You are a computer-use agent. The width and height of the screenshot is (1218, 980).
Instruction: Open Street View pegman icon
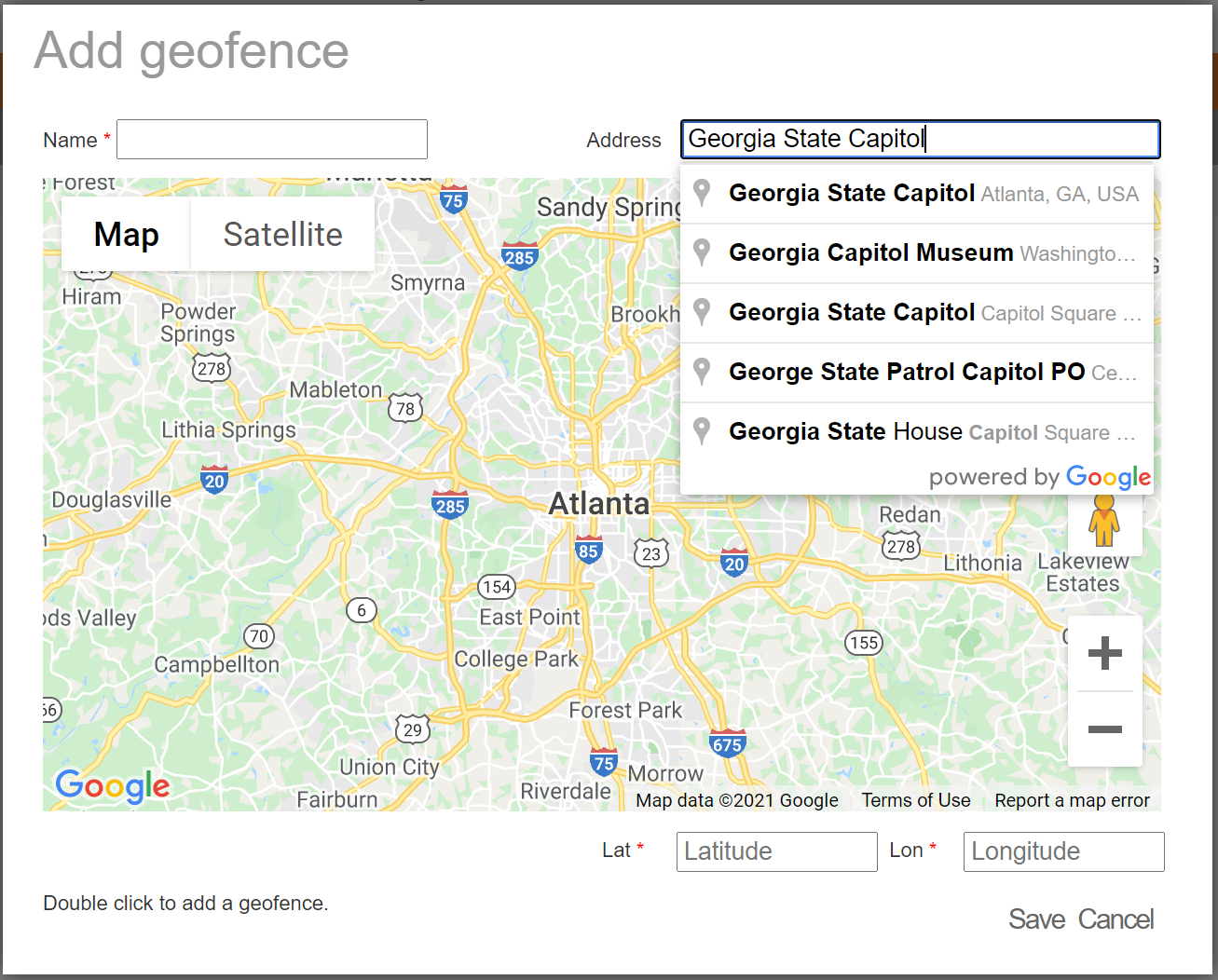[1104, 523]
